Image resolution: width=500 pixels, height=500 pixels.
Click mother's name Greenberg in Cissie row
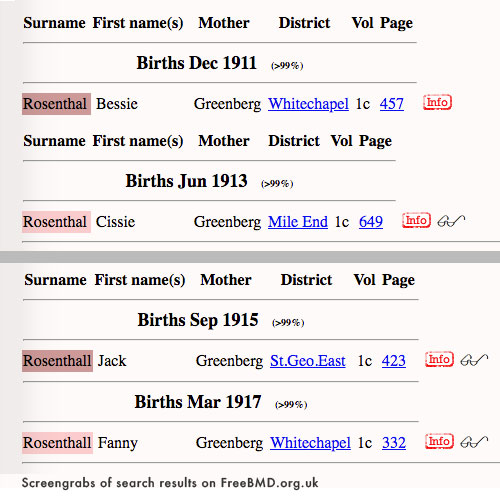227,222
